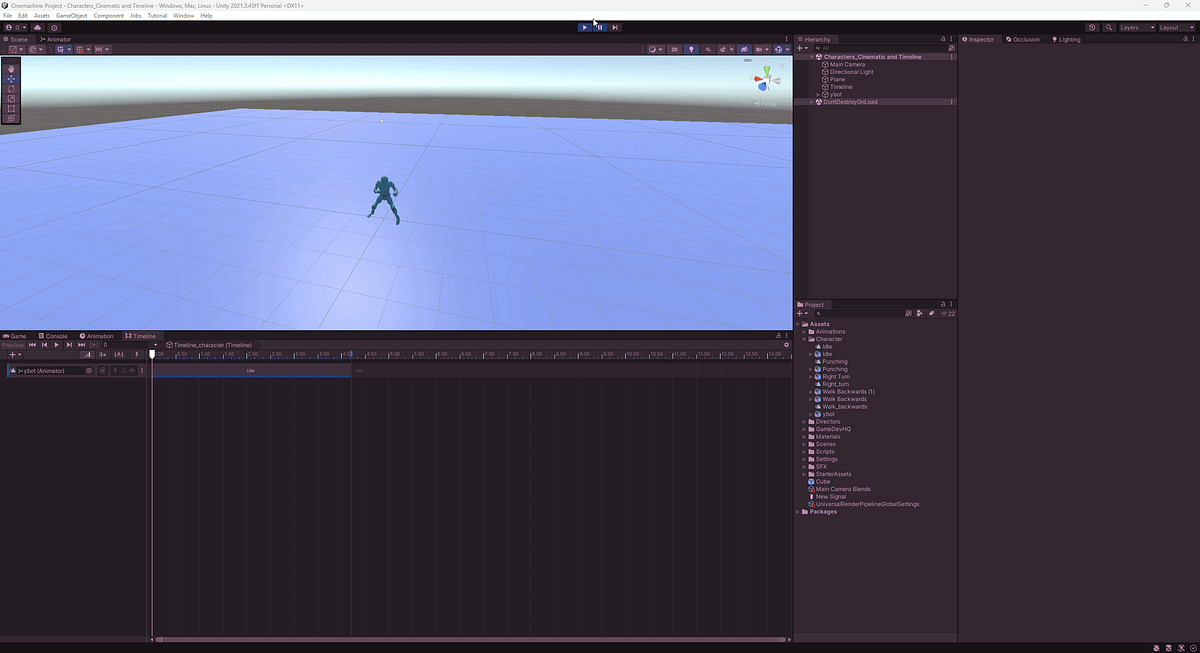Open the Timeline settings gear
Image resolution: width=1200 pixels, height=653 pixels.
point(788,344)
